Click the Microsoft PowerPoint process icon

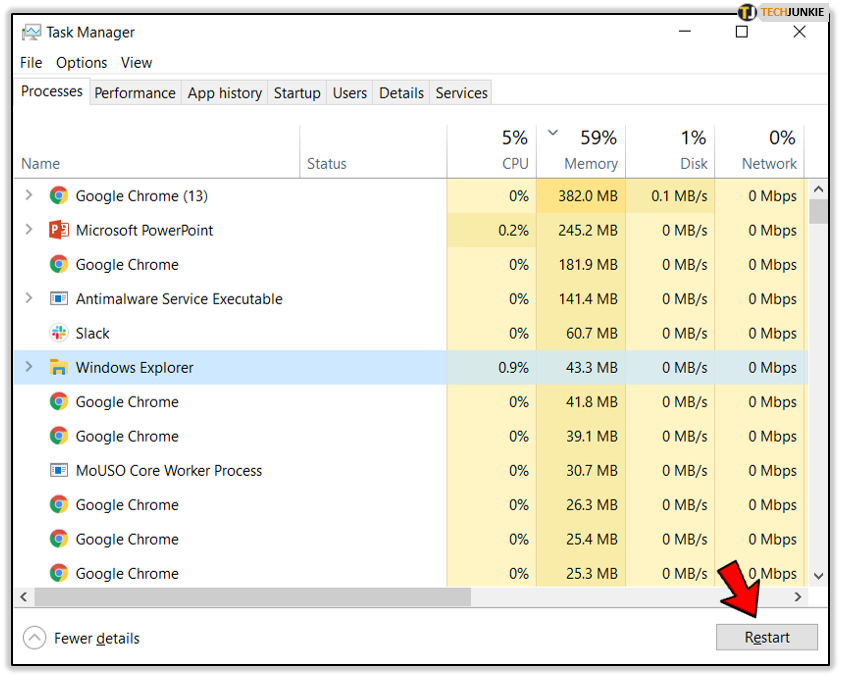click(x=59, y=230)
